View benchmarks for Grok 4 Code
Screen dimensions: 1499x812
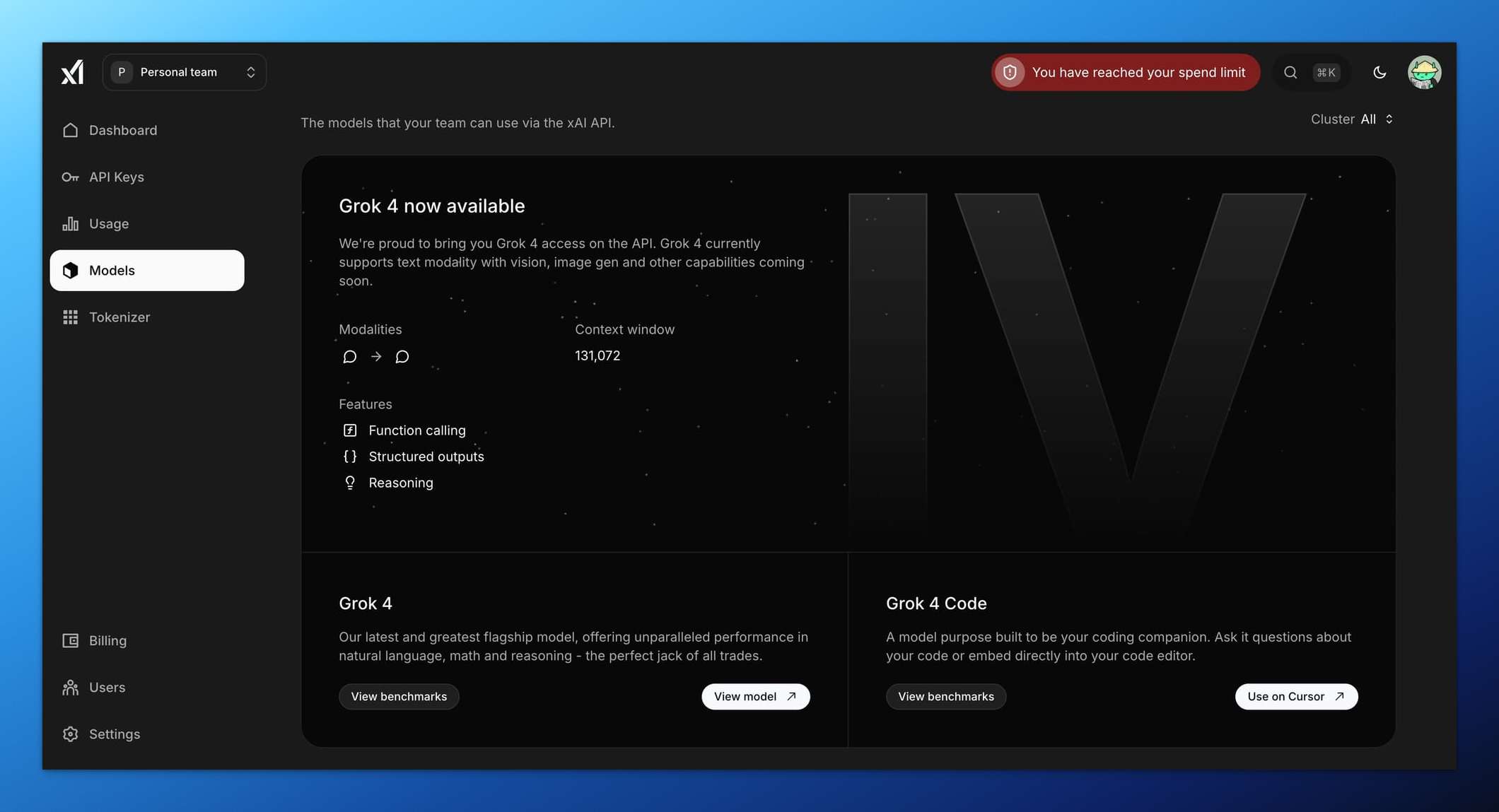[945, 697]
